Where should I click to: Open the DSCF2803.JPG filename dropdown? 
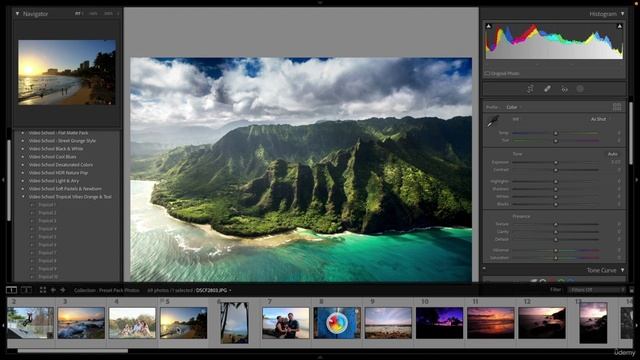tap(213, 290)
